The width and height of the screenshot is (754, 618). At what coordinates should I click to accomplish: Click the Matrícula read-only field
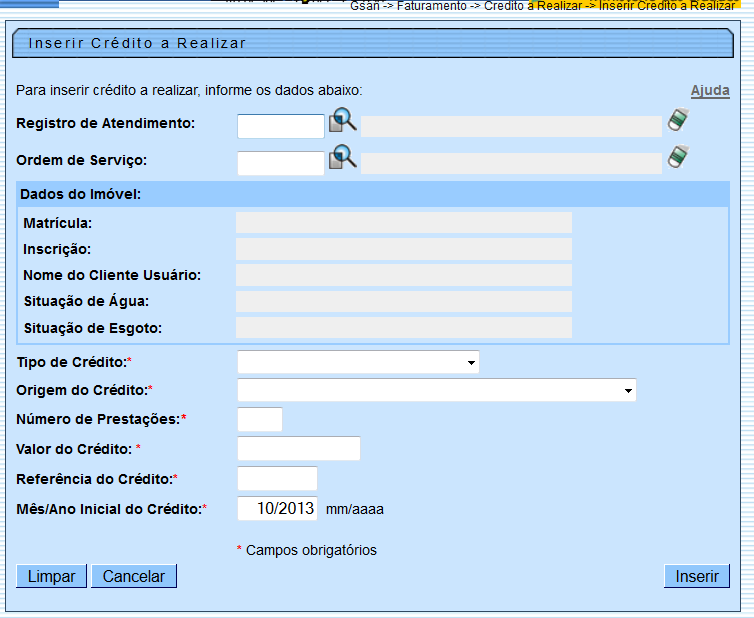pos(404,223)
